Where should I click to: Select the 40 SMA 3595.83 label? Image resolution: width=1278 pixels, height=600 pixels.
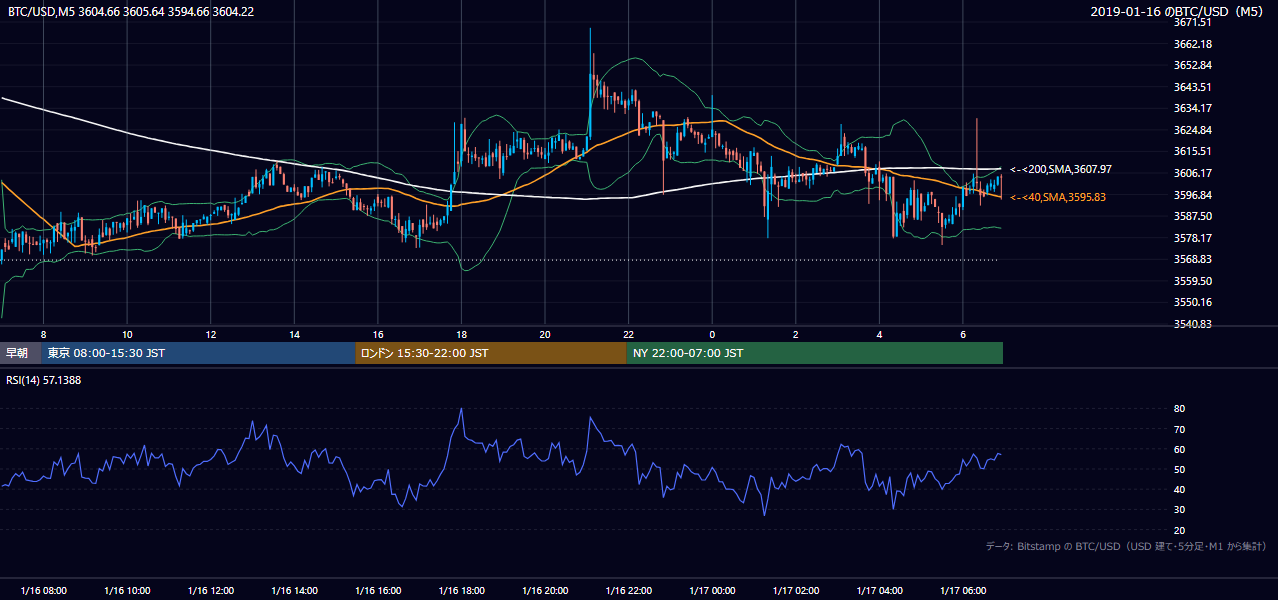tap(1058, 197)
